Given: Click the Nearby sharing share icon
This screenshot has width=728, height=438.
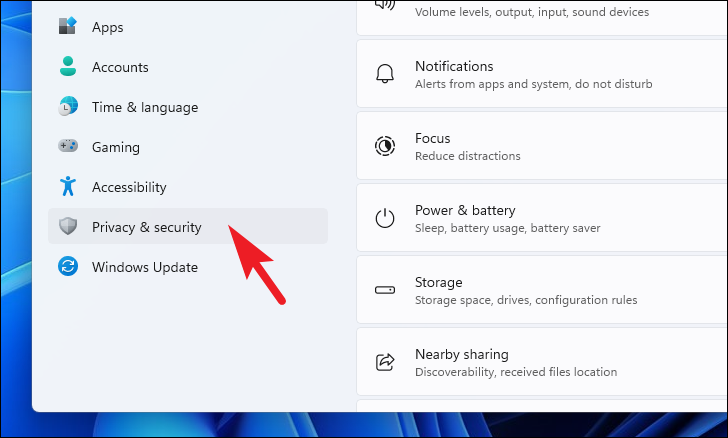Looking at the screenshot, I should [385, 362].
